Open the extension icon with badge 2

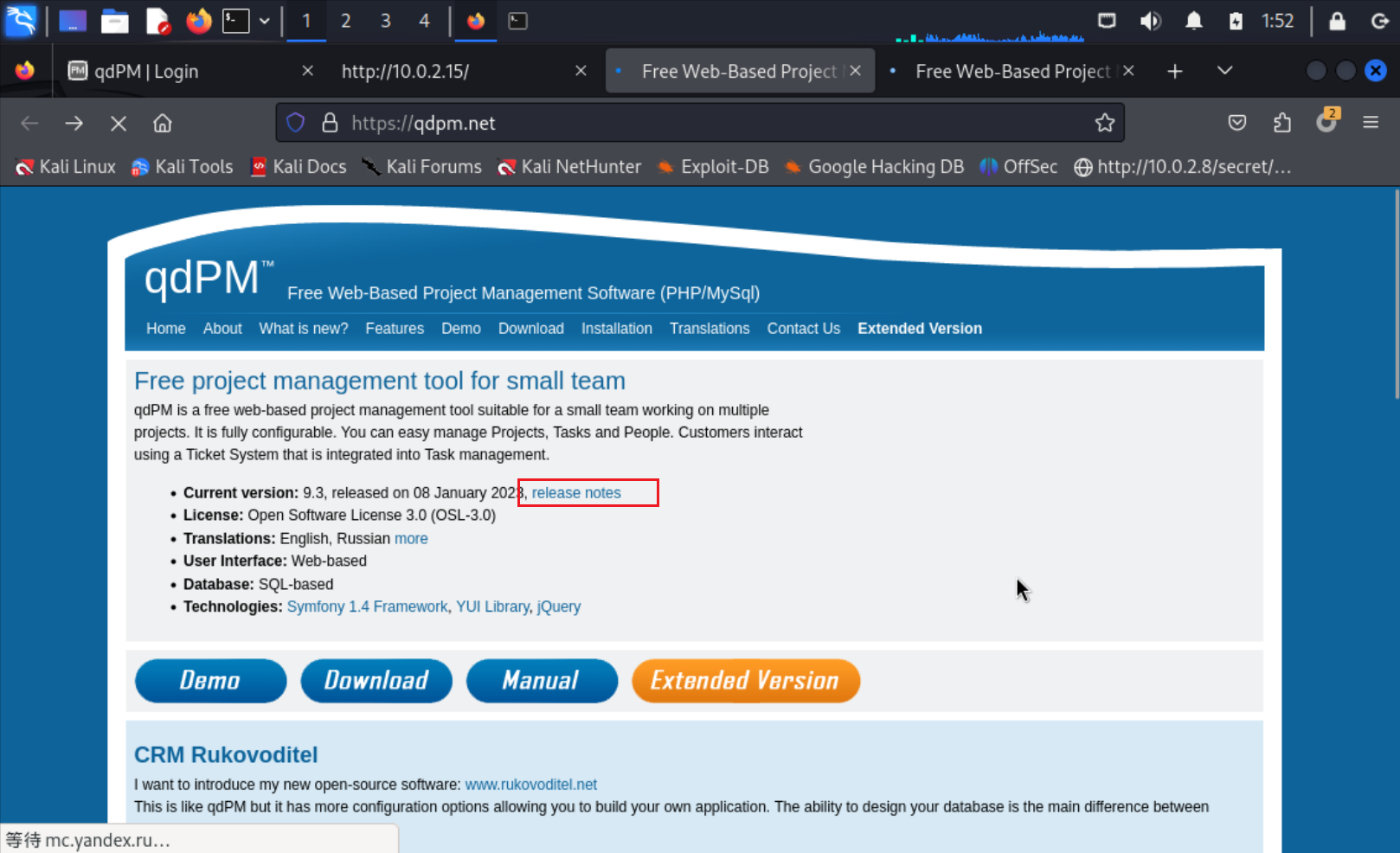[x=1326, y=122]
